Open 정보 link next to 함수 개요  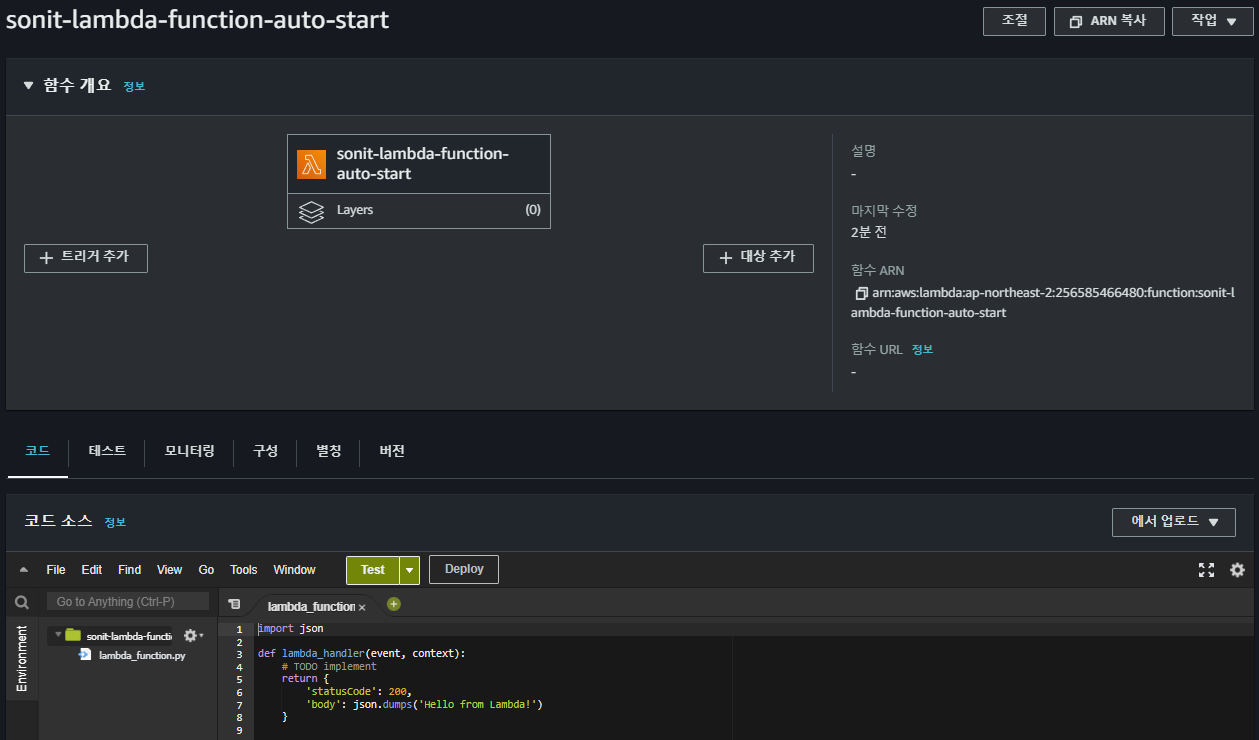pyautogui.click(x=134, y=87)
